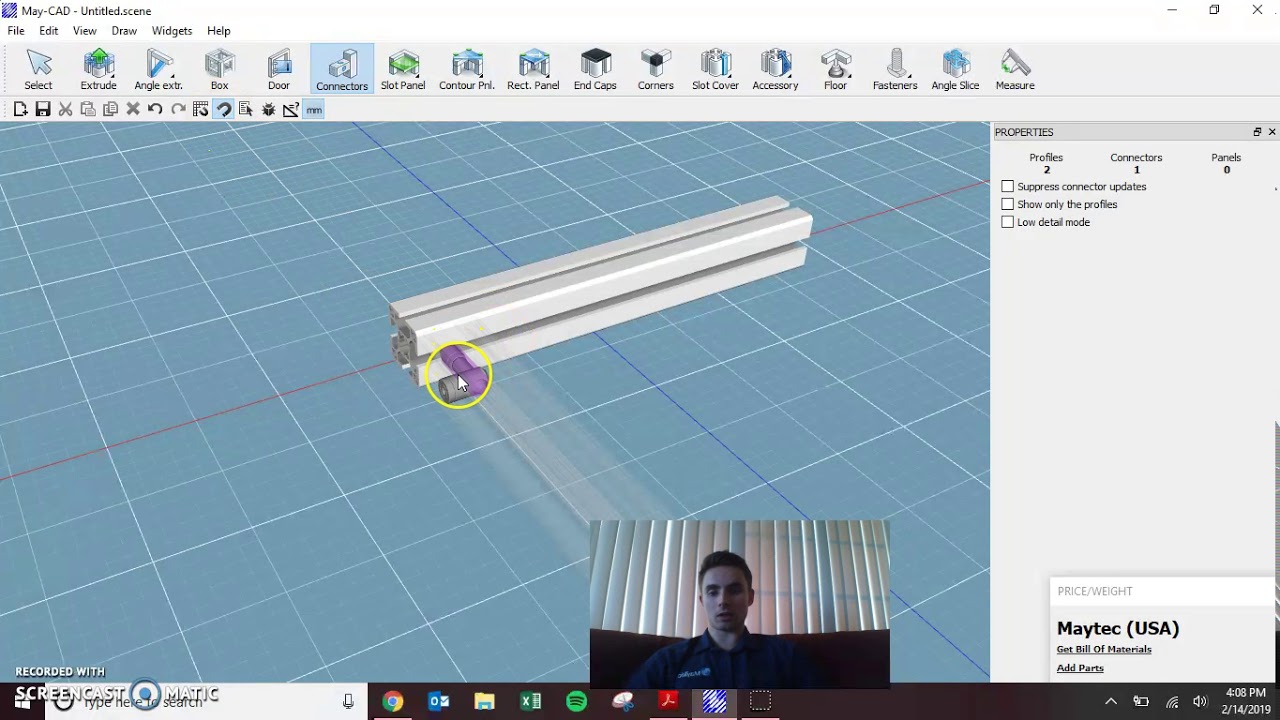
Task: Select the Measure tool
Action: point(1015,69)
